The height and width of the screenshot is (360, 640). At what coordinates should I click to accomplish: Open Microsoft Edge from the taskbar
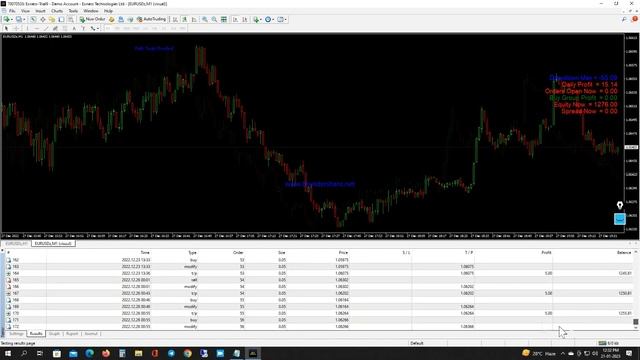click(x=89, y=353)
